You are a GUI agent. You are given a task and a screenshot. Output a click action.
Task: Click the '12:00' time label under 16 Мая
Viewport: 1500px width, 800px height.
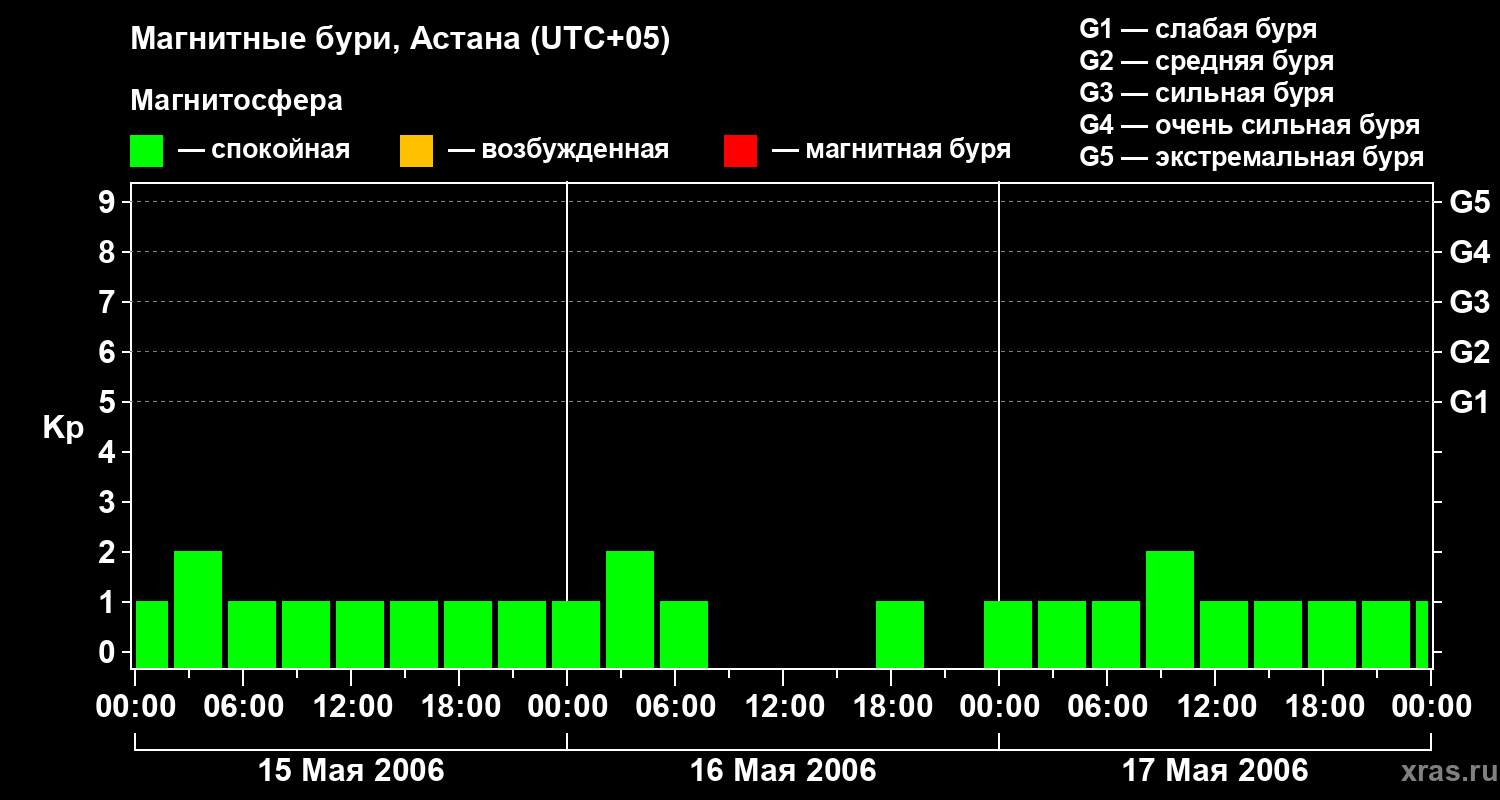783,707
